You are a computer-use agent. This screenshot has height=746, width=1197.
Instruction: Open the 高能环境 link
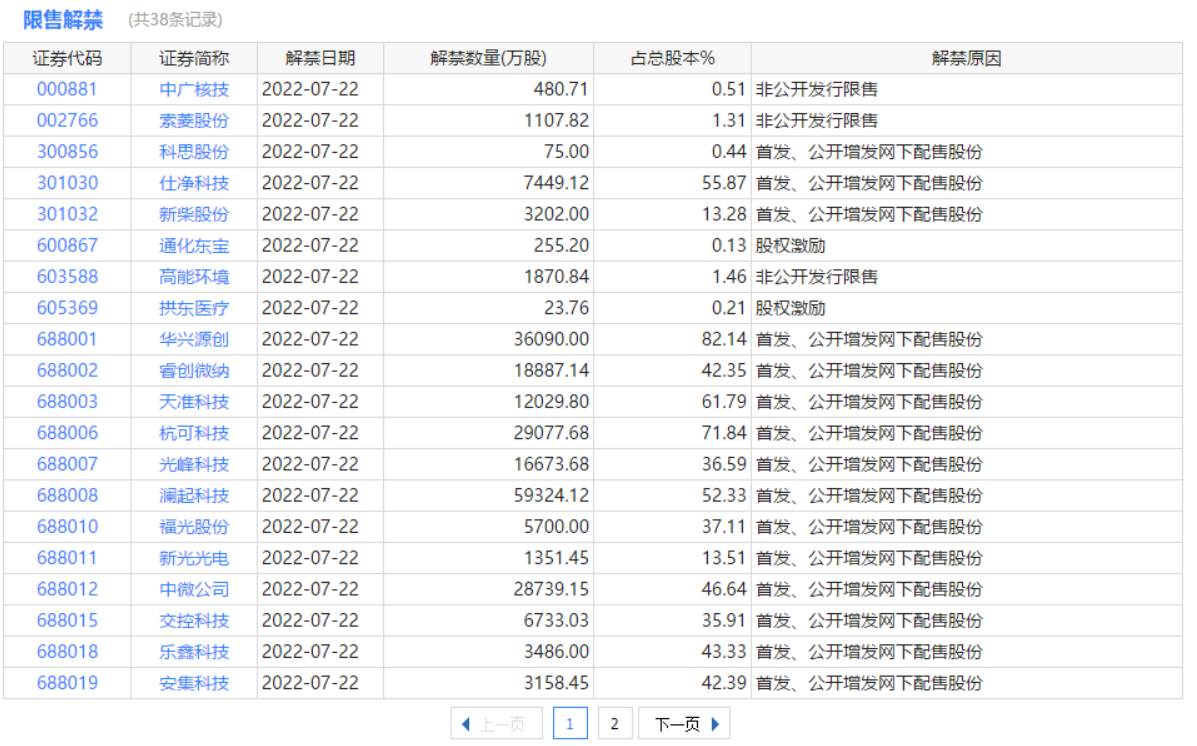click(194, 277)
